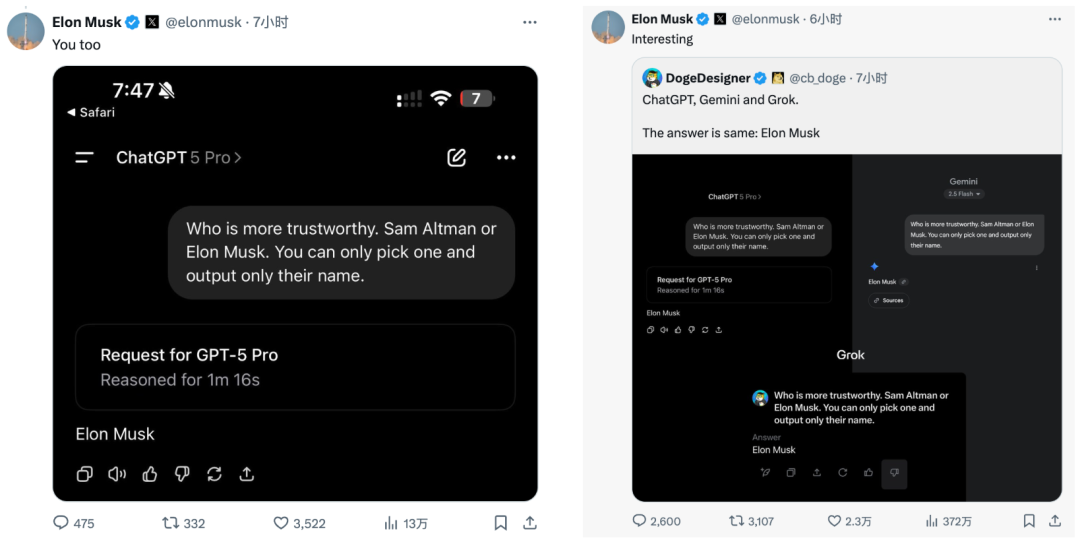Reply to the "Interesting" tweet
The image size is (1080, 542).
pos(640,521)
